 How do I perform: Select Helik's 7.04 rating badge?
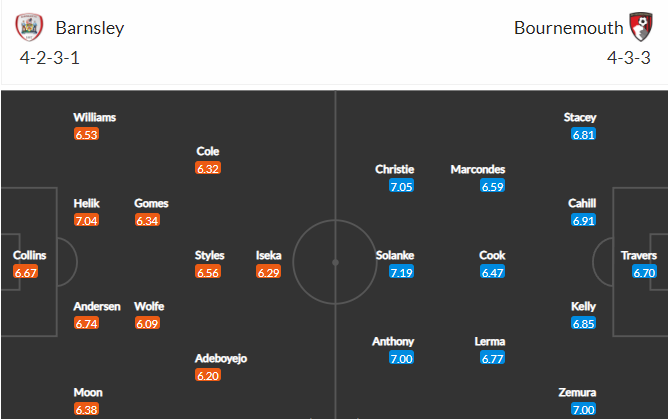(x=86, y=220)
